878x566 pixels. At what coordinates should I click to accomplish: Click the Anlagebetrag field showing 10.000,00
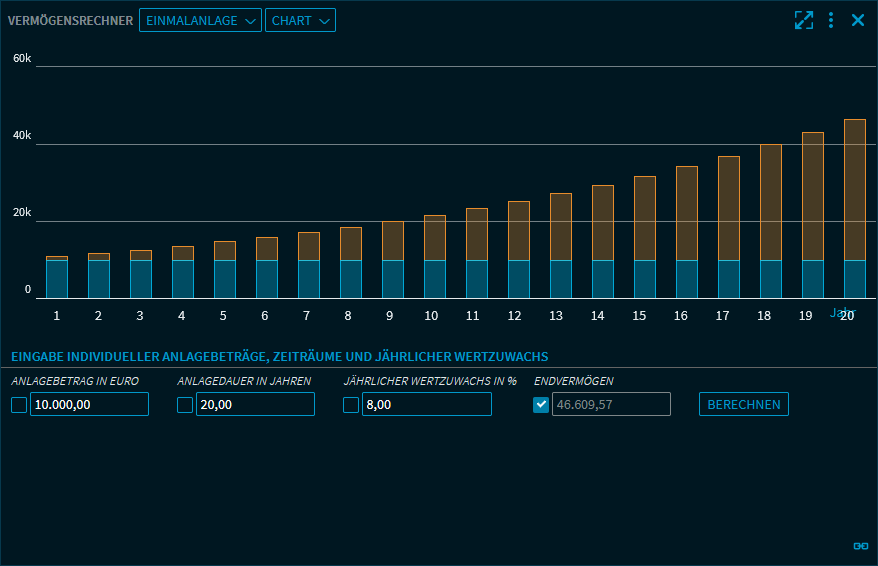89,404
